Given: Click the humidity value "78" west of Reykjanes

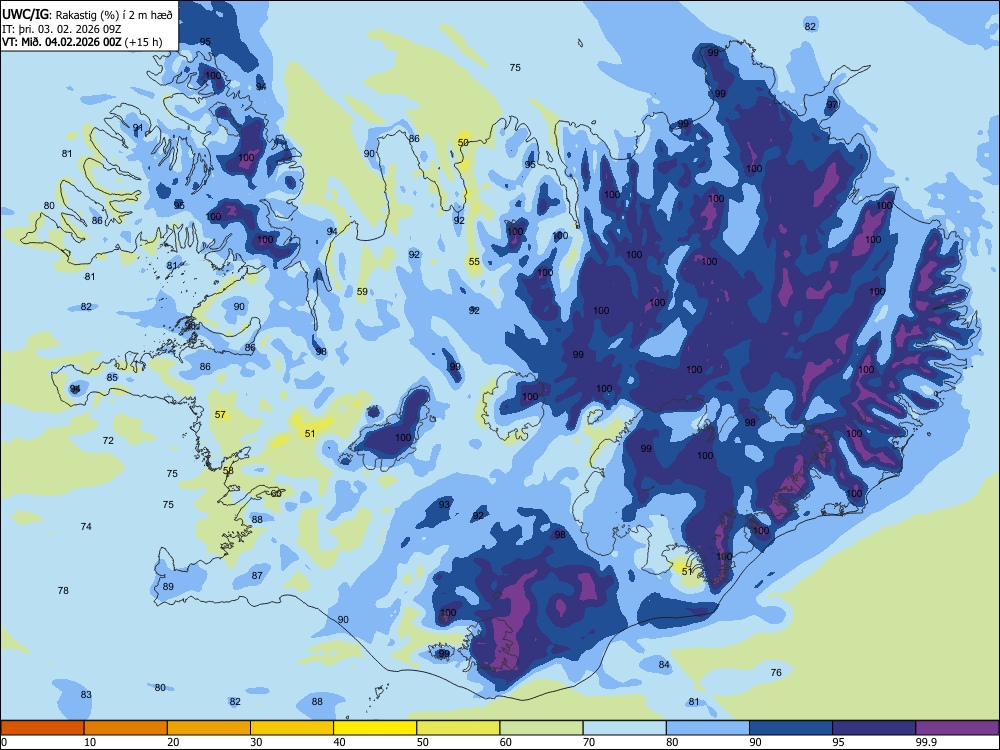Looking at the screenshot, I should pyautogui.click(x=63, y=591).
